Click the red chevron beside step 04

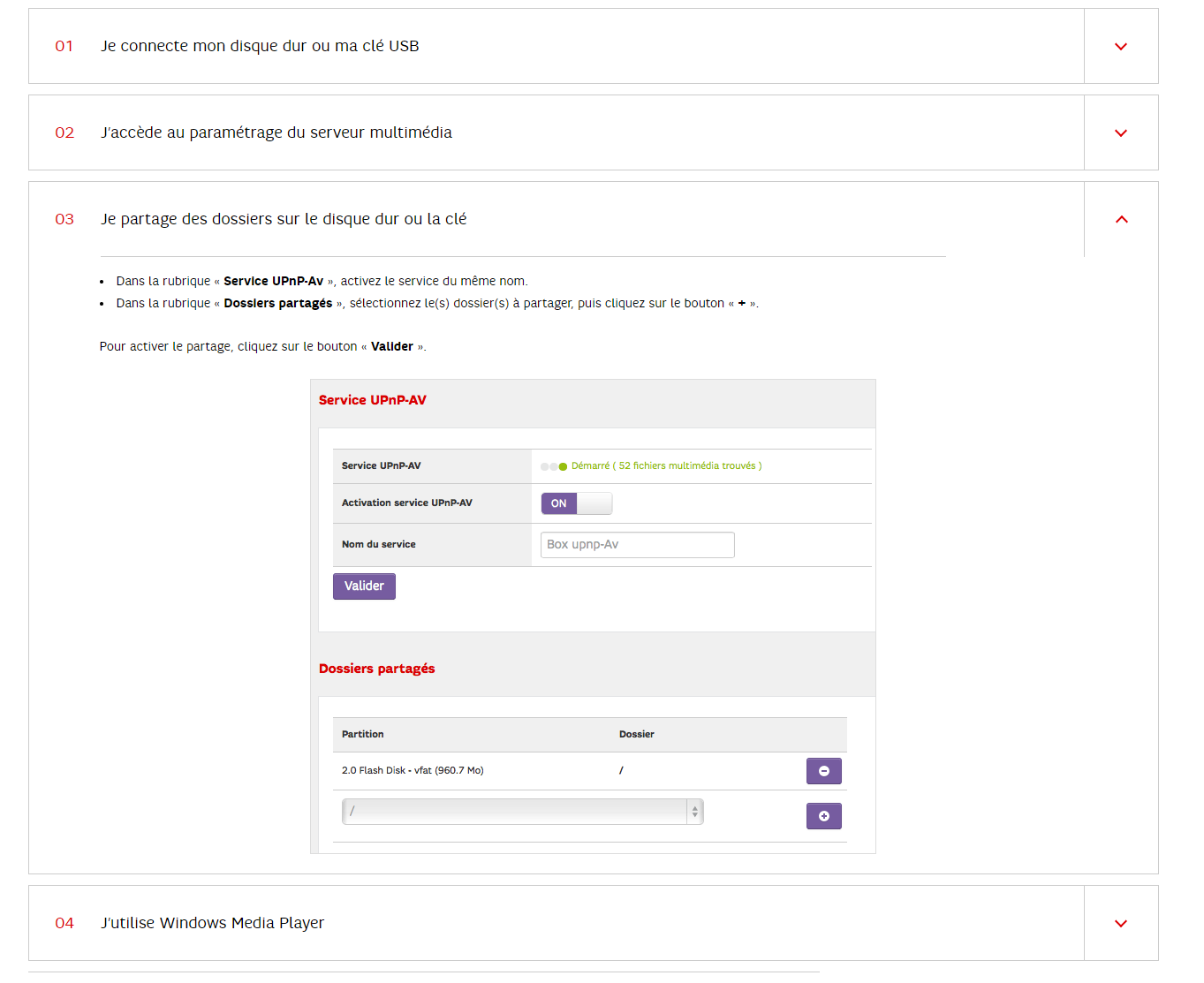click(1120, 923)
